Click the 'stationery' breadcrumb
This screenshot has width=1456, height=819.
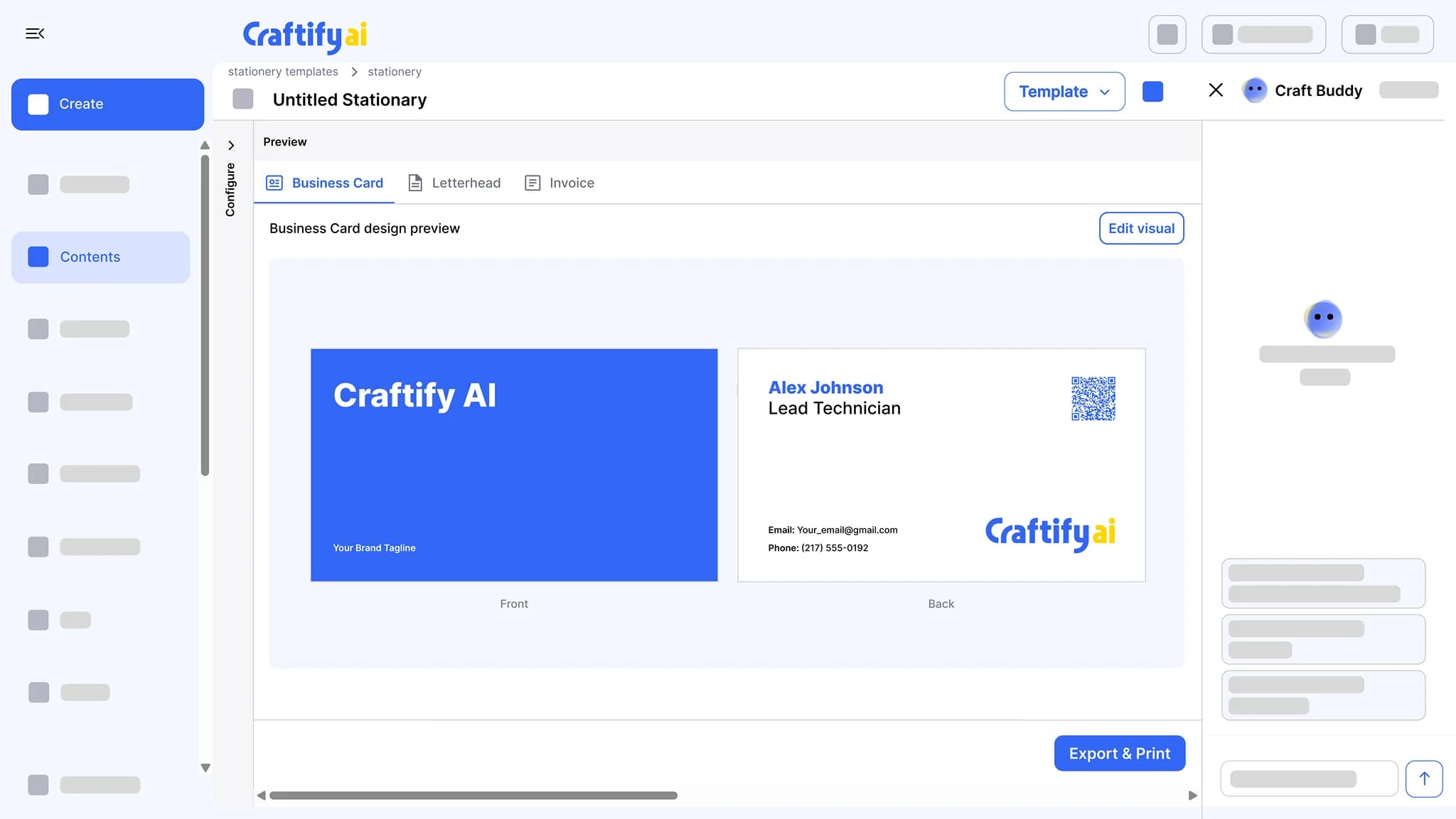tap(395, 72)
